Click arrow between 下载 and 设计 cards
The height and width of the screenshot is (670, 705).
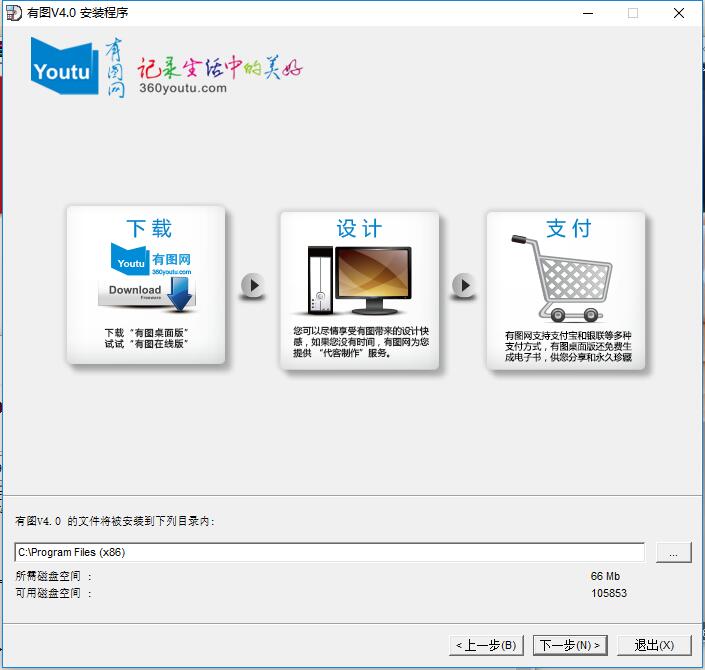[252, 286]
